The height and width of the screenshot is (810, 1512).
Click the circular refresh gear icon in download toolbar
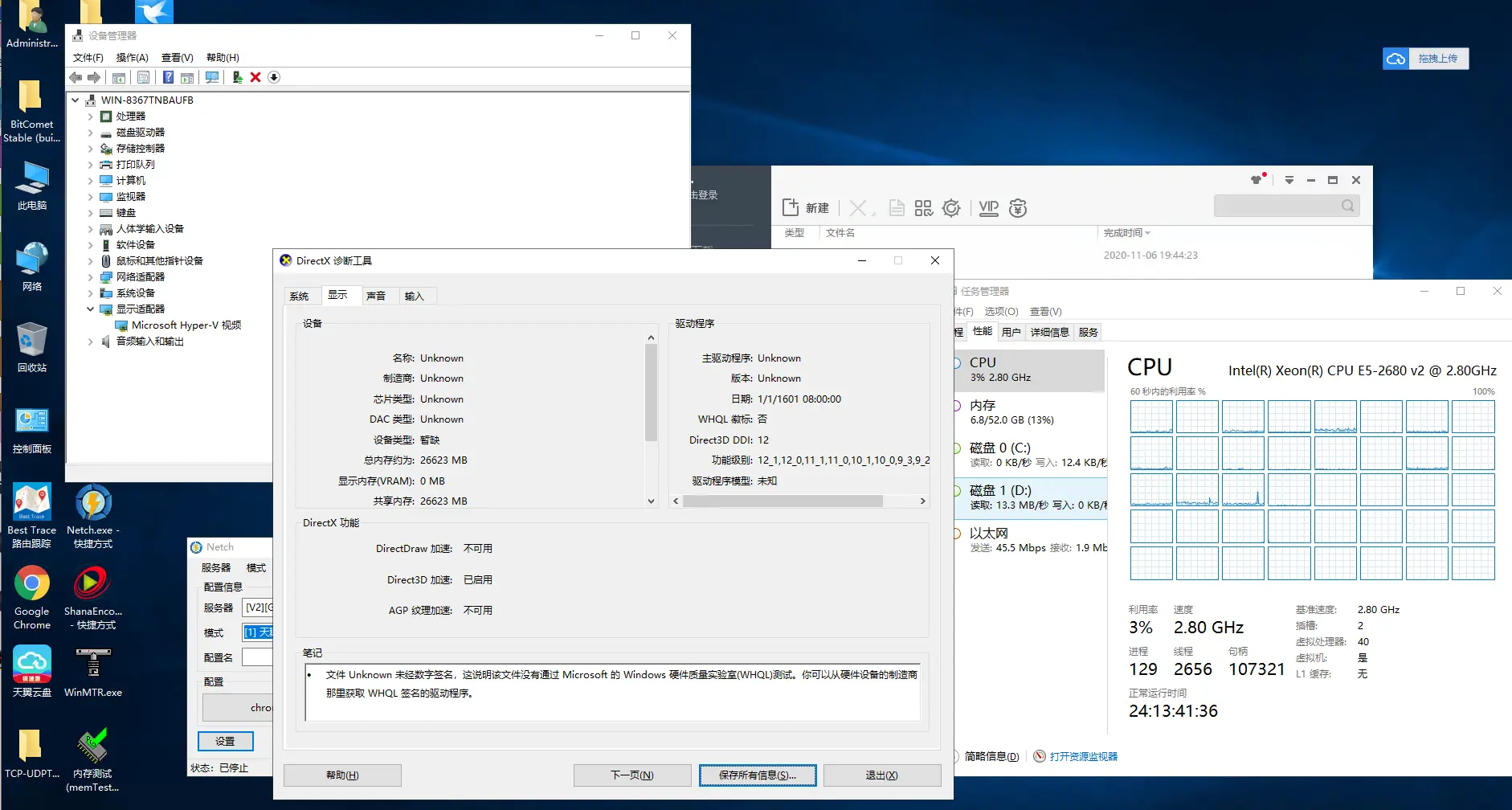click(951, 208)
